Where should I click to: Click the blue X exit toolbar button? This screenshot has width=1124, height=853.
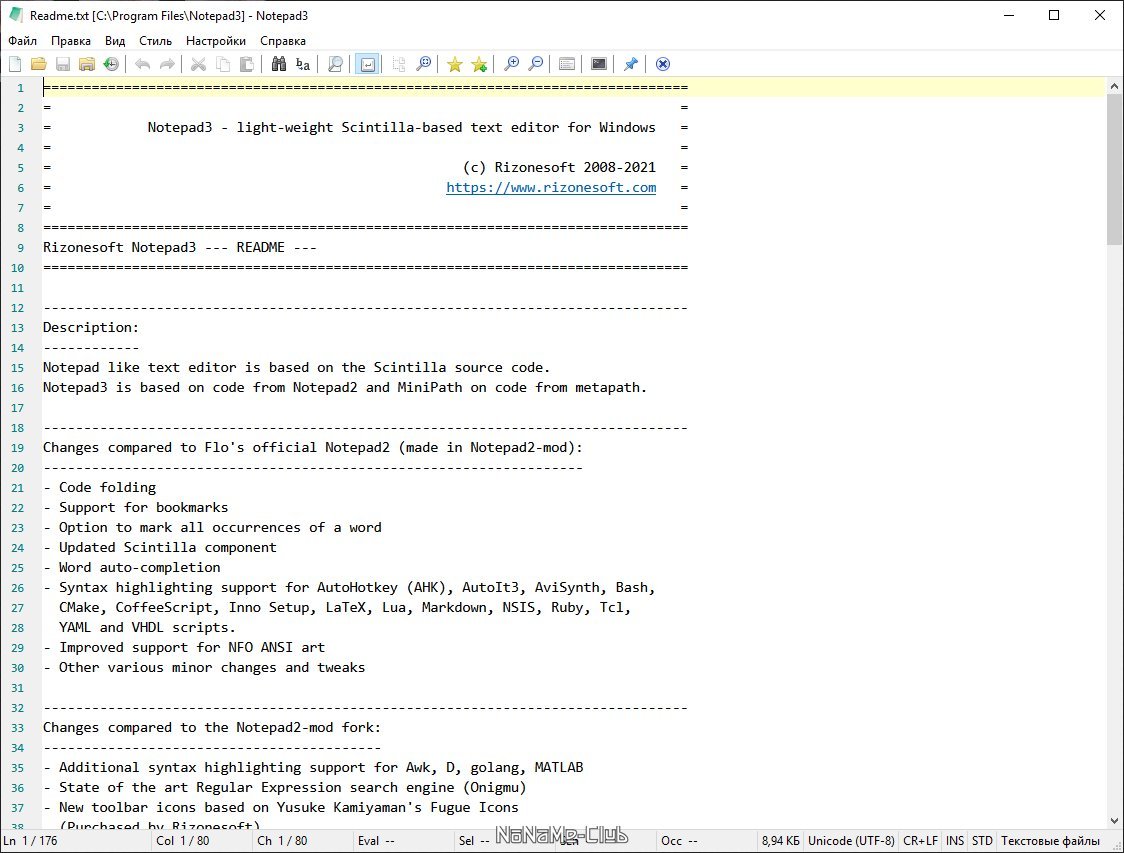(x=662, y=64)
